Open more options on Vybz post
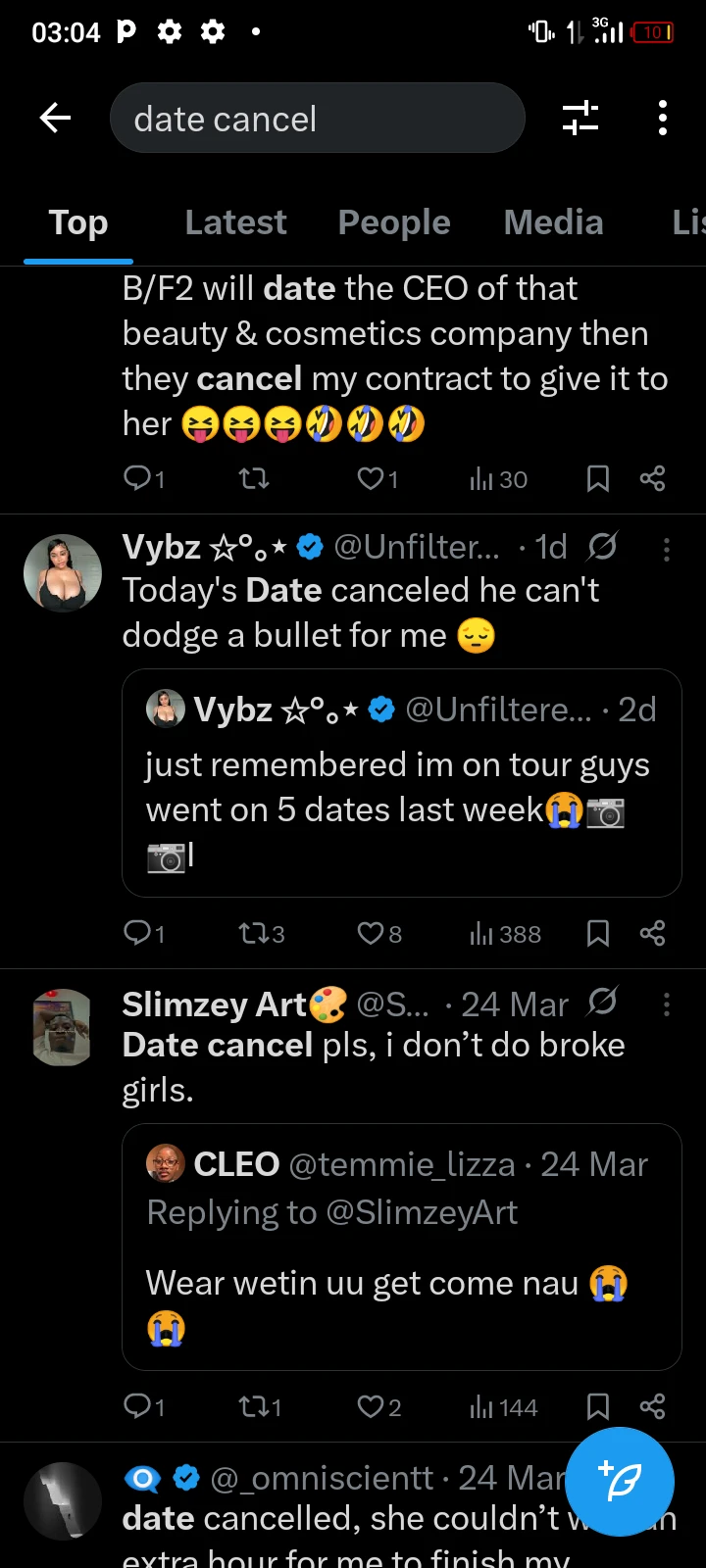This screenshot has width=706, height=1568. (667, 549)
